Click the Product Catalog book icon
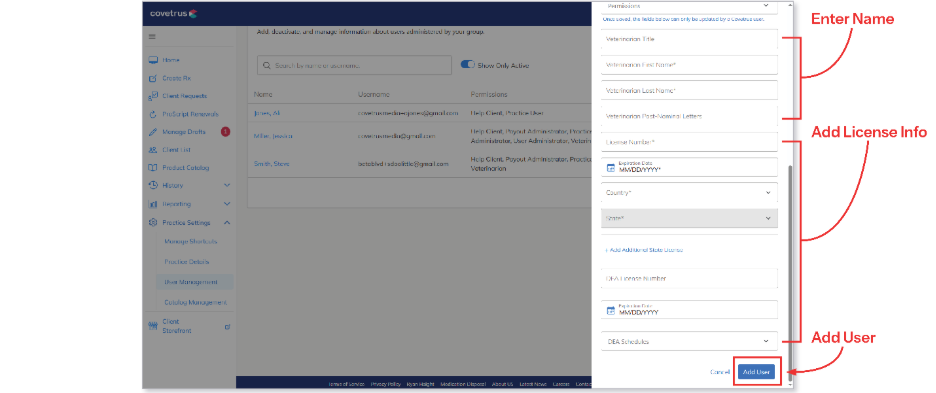Viewport: 936px width, 393px height. 153,168
